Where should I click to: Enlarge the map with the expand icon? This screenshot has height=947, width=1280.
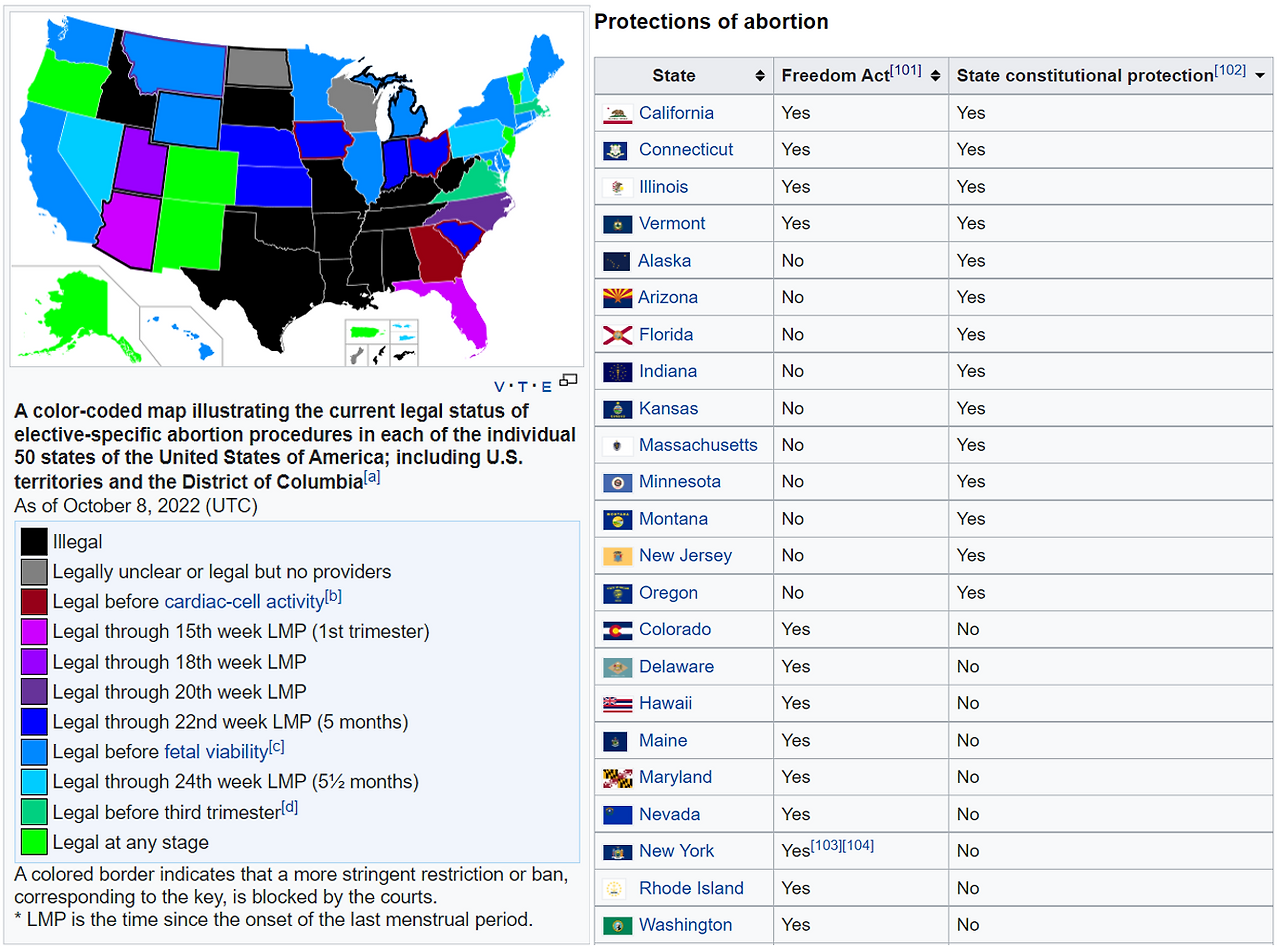[x=569, y=380]
